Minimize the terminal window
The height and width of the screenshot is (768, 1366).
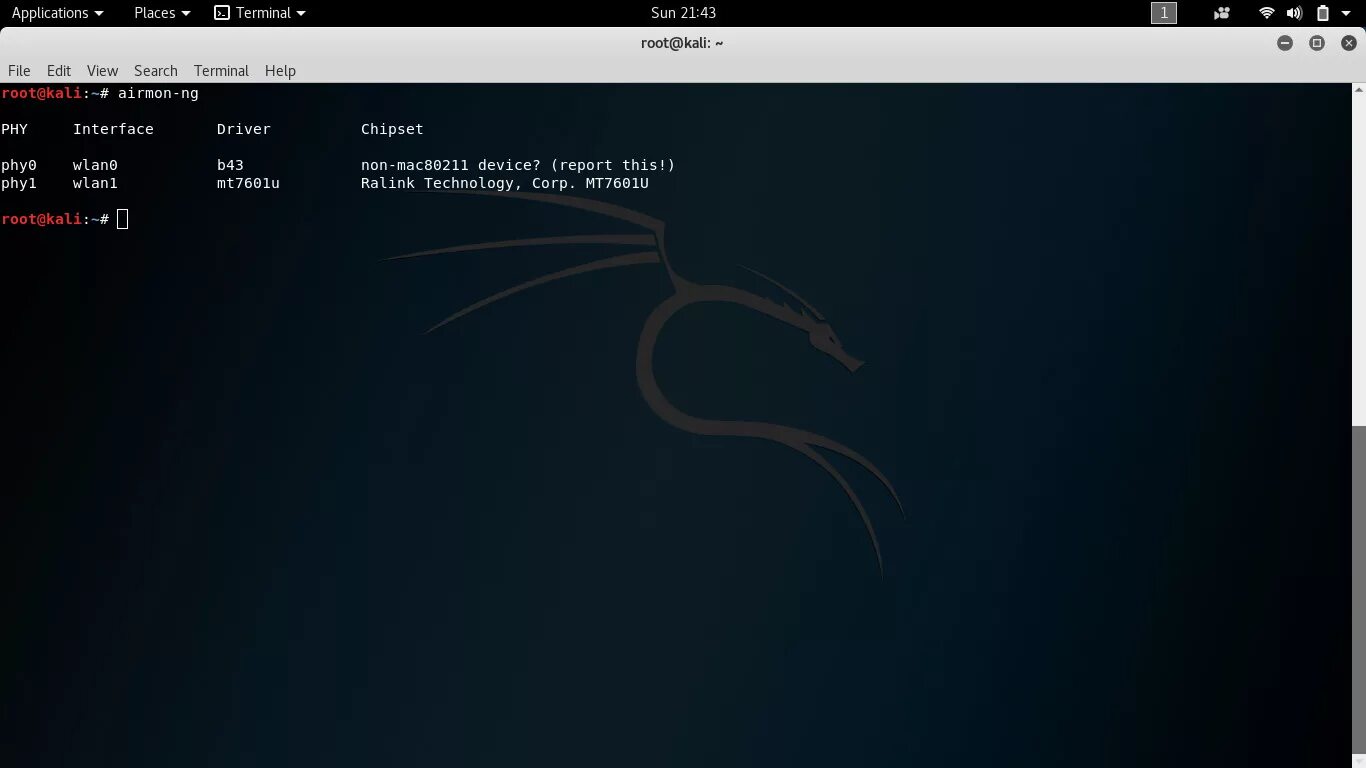(x=1285, y=43)
